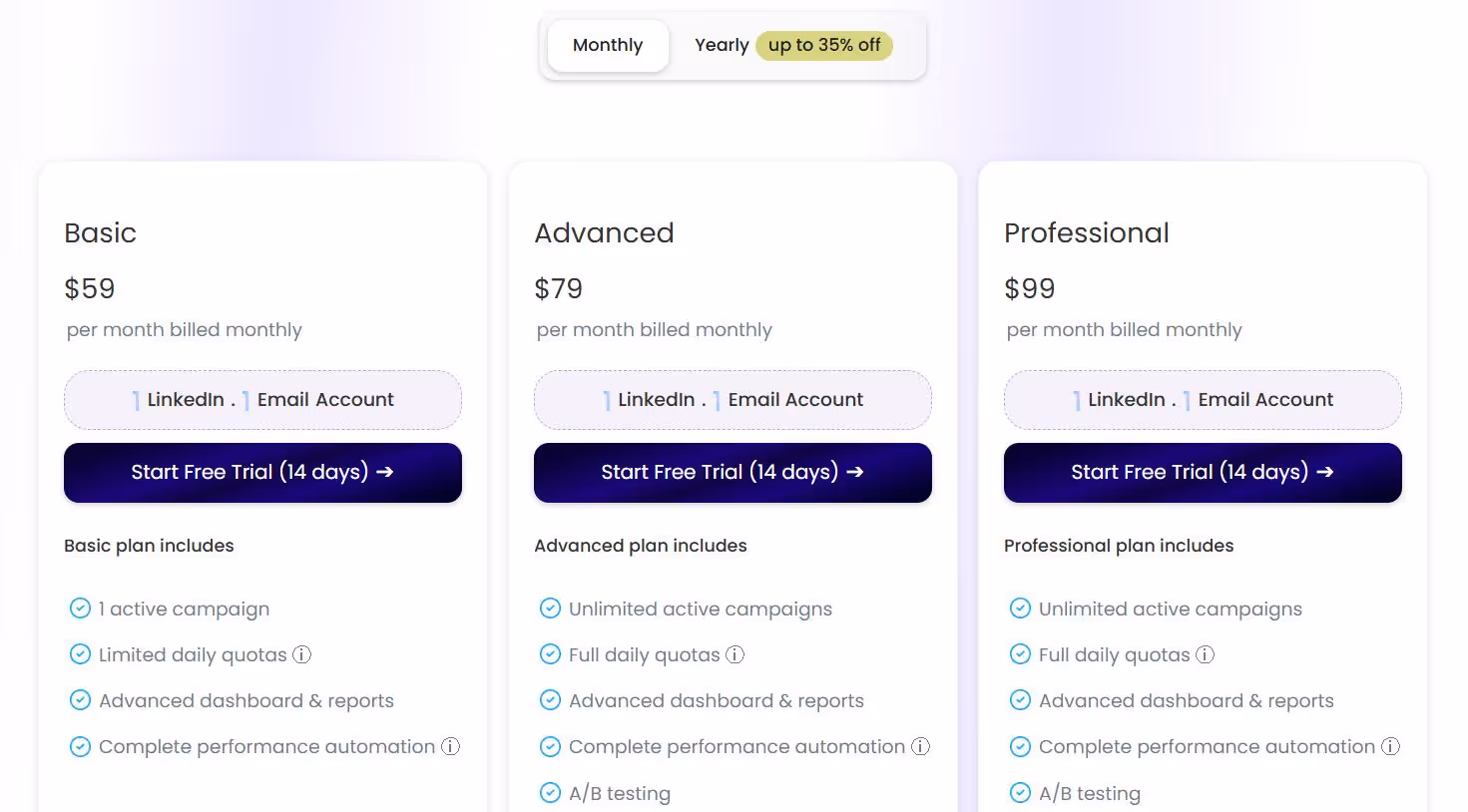The width and height of the screenshot is (1468, 812).
Task: Click the arrow in Professional's trial button
Action: point(1326,472)
